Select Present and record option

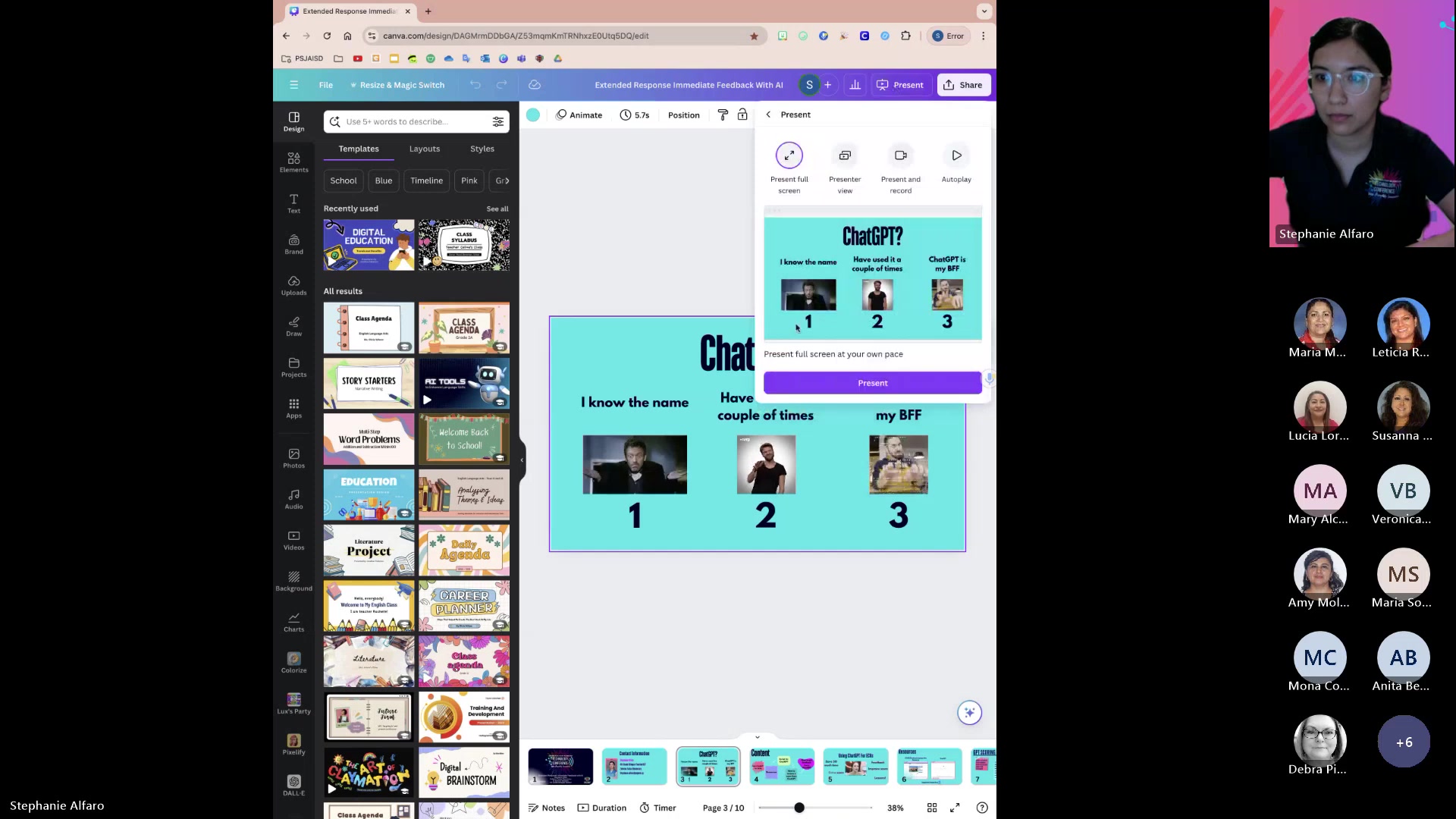[901, 168]
